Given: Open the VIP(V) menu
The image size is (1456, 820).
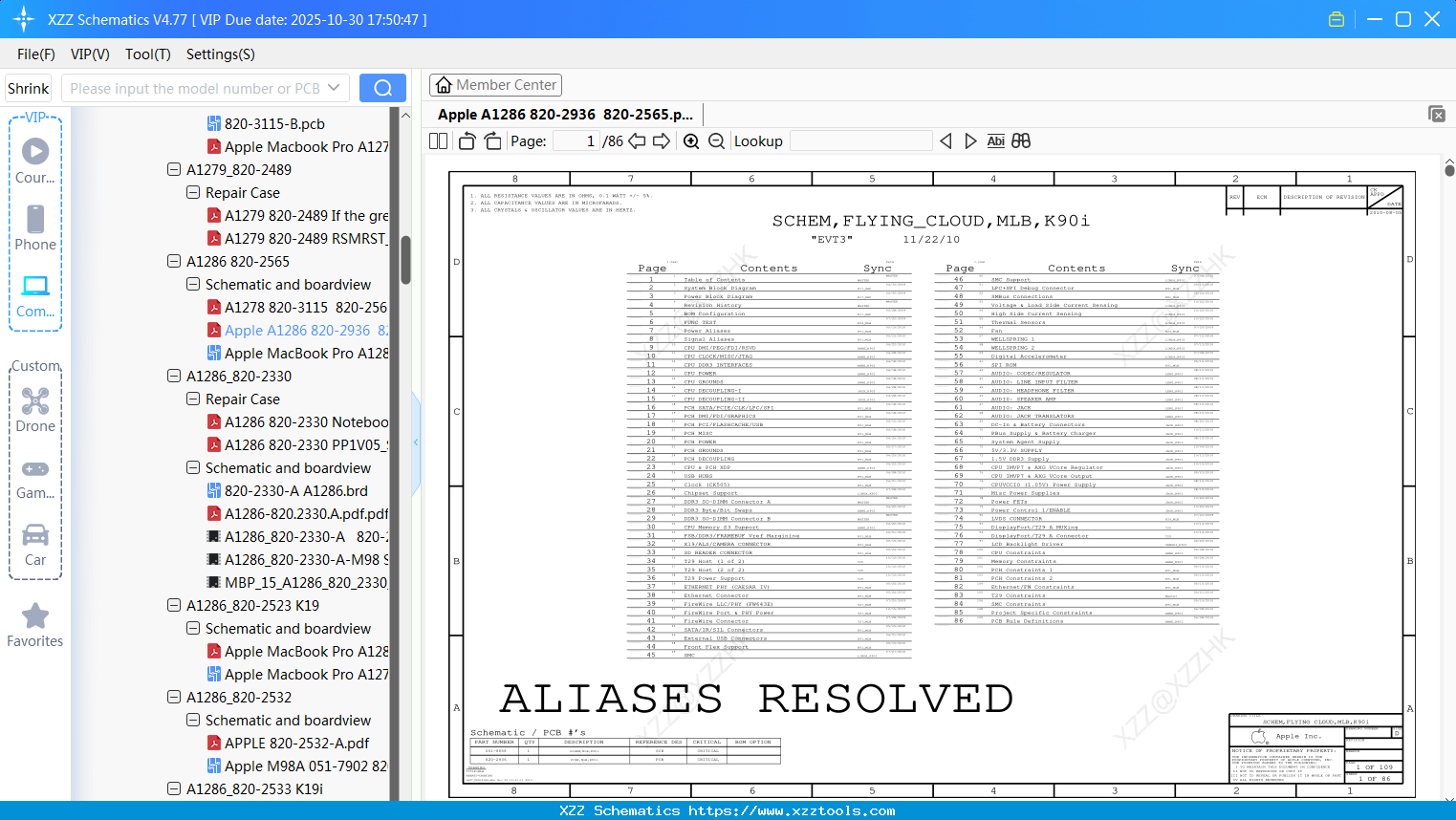Looking at the screenshot, I should pyautogui.click(x=90, y=54).
